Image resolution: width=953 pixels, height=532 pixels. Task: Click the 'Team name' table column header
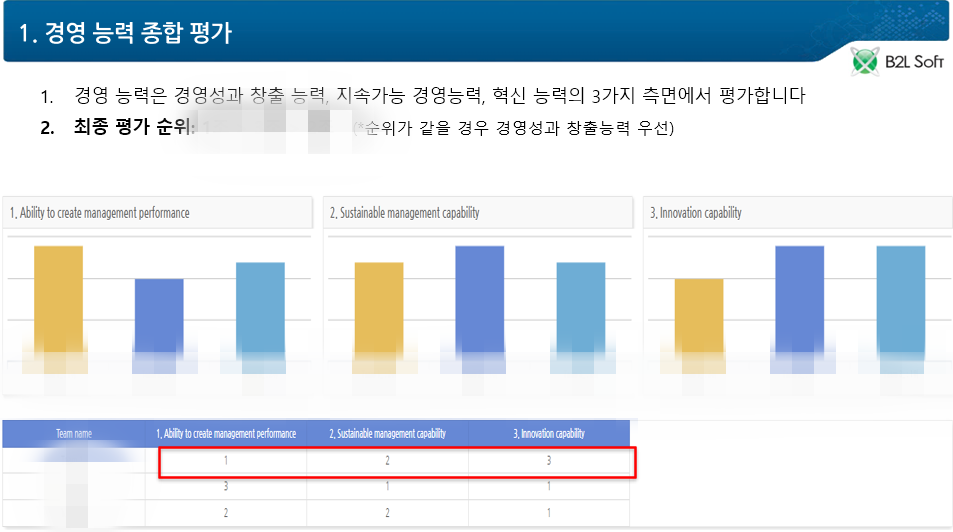click(74, 434)
